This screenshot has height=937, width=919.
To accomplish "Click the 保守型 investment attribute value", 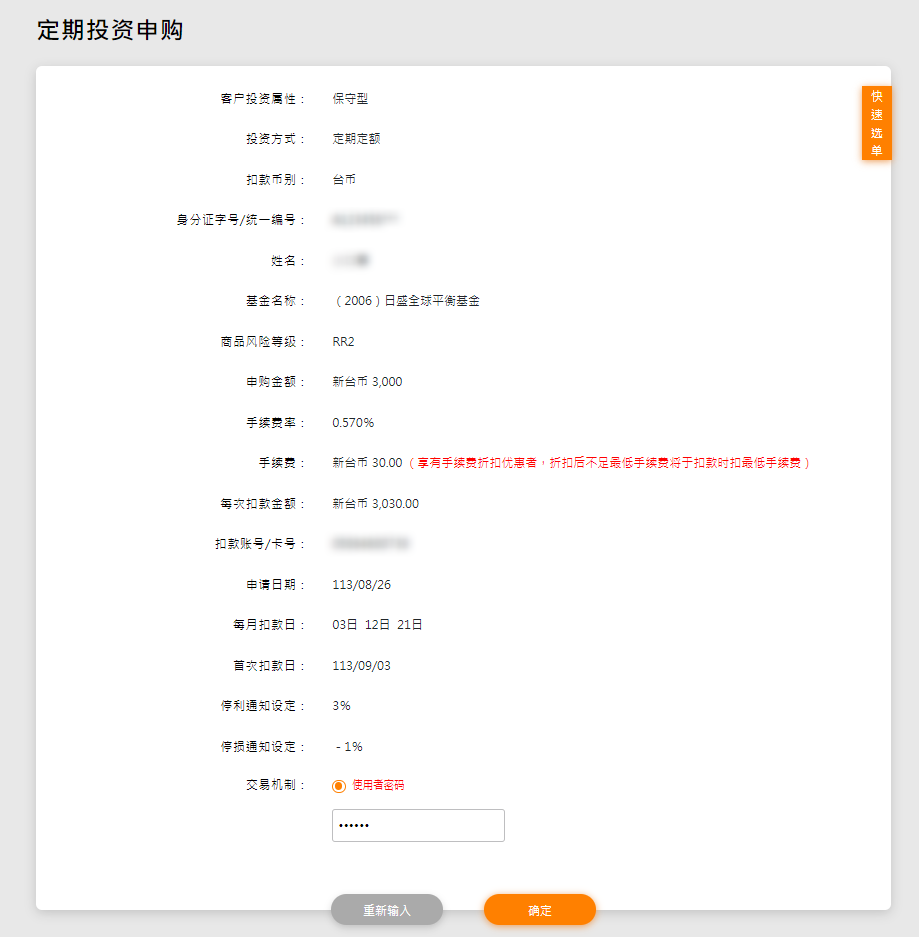I will coord(351,99).
